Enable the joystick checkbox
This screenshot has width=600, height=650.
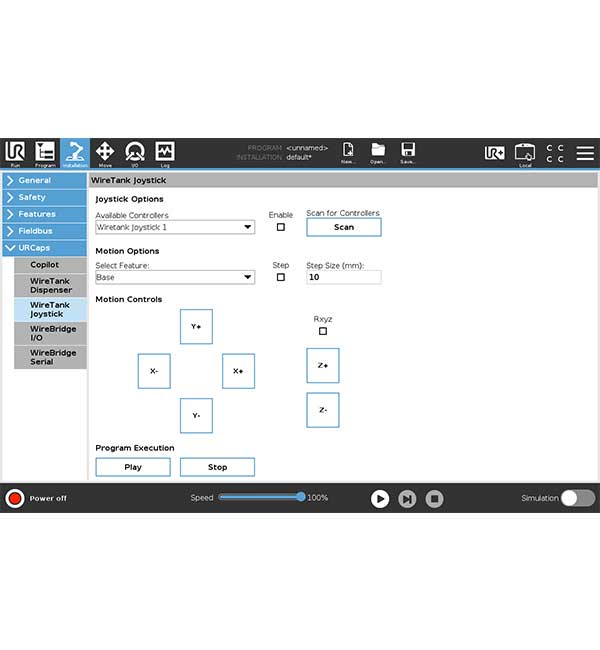coord(281,227)
